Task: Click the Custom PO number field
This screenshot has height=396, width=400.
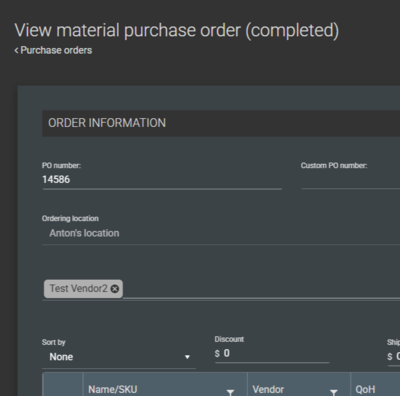Action: 351,180
